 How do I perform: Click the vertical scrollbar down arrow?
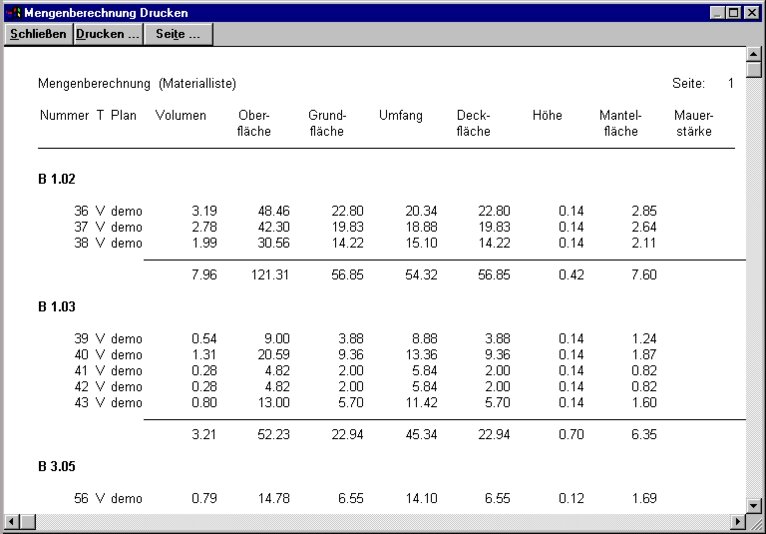click(754, 506)
